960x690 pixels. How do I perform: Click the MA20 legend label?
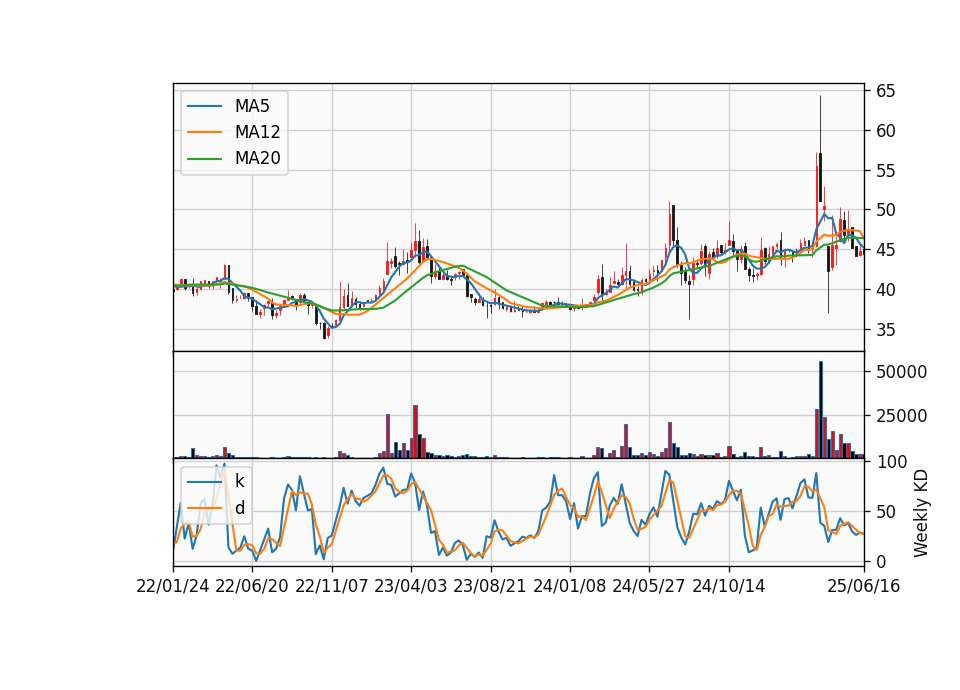(258, 158)
